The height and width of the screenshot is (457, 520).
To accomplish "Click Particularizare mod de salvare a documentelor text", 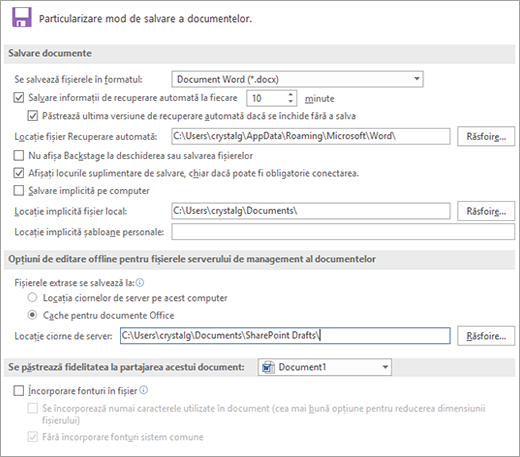I will [x=145, y=18].
